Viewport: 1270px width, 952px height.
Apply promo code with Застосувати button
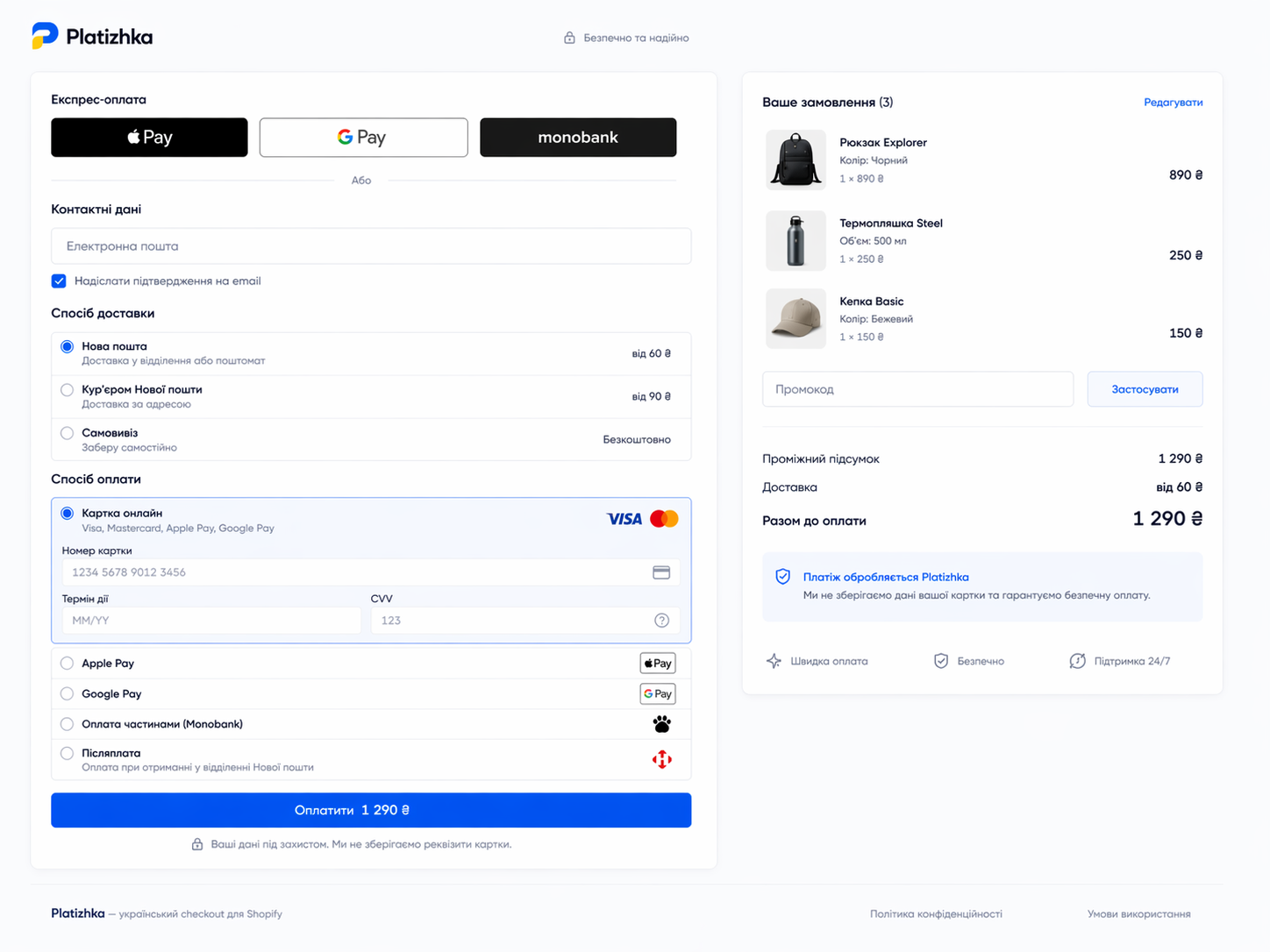(x=1144, y=389)
